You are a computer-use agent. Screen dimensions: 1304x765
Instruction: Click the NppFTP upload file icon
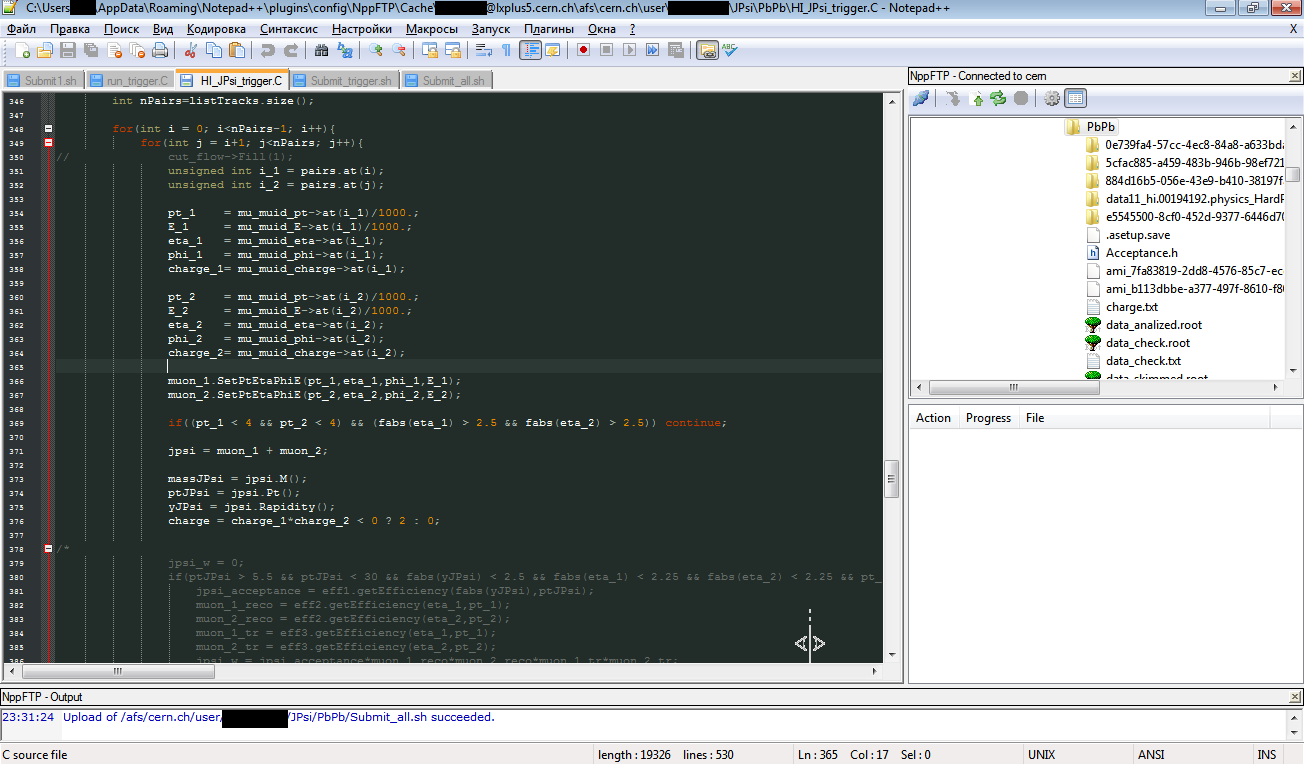977,98
